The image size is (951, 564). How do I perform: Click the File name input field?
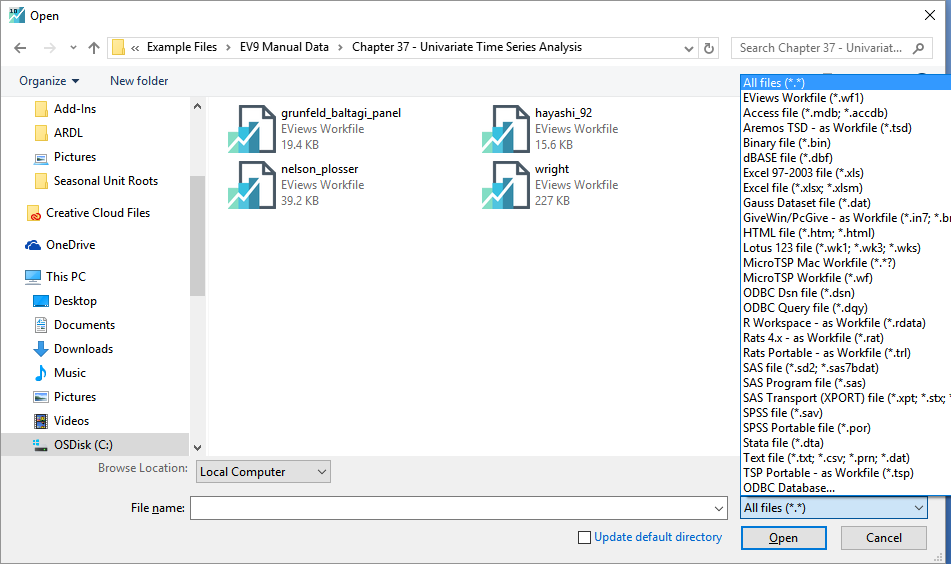(x=456, y=508)
